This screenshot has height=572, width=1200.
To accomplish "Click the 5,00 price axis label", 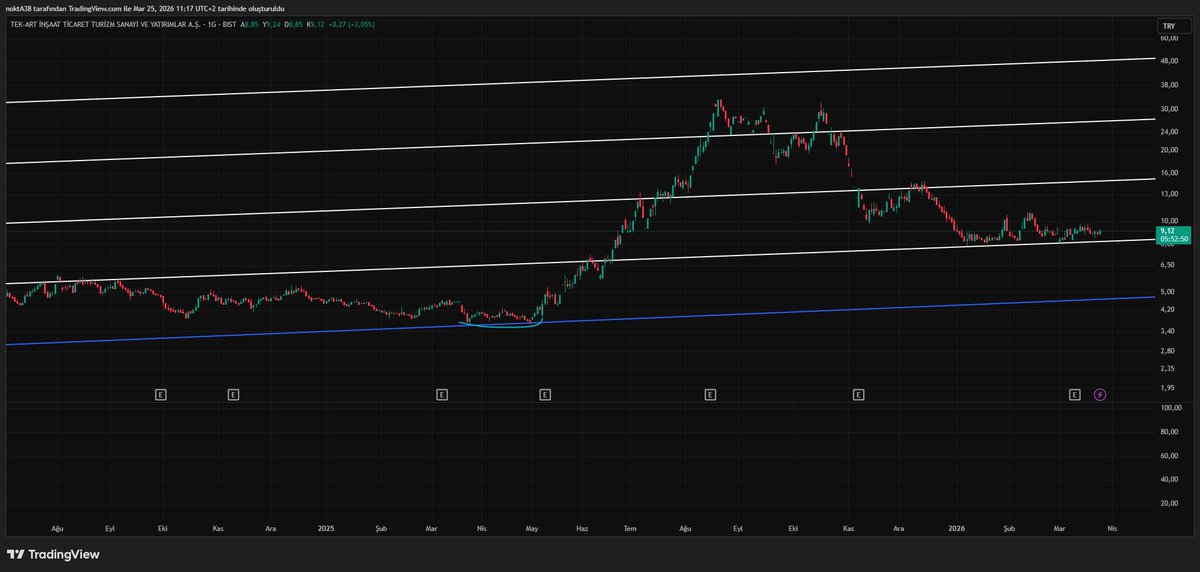I will [1167, 292].
